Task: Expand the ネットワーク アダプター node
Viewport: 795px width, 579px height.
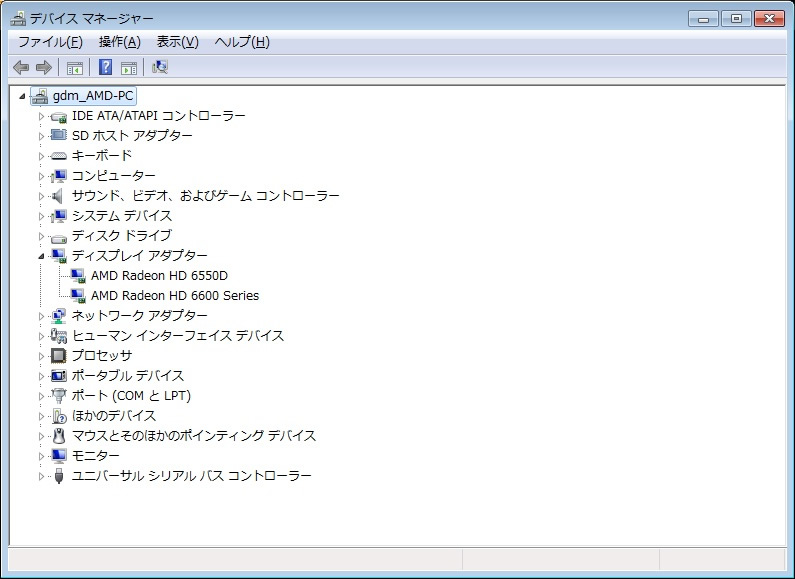Action: click(x=42, y=316)
